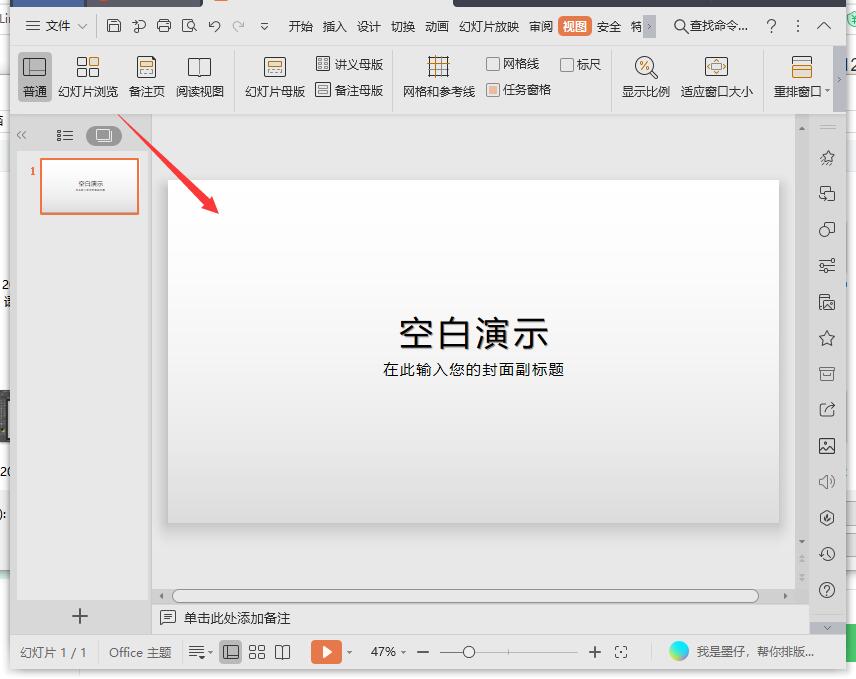
Task: Undo the last action
Action: tap(214, 26)
